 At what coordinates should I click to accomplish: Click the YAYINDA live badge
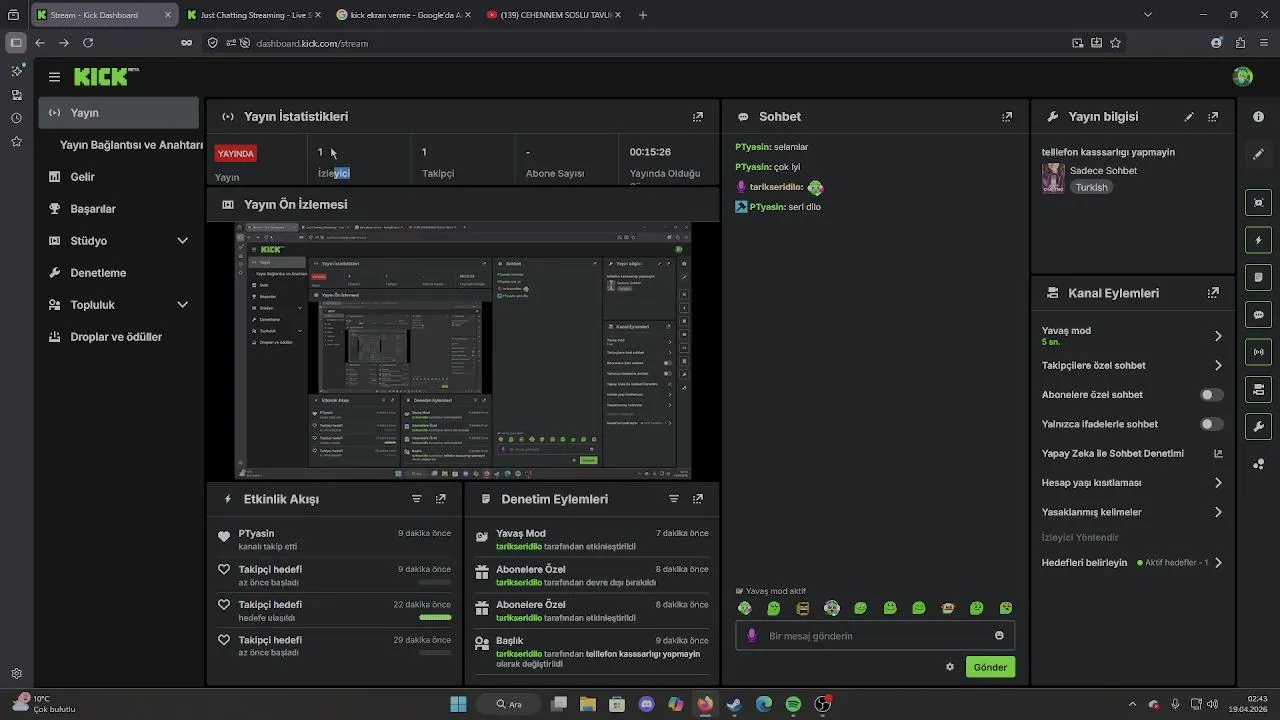tap(236, 154)
